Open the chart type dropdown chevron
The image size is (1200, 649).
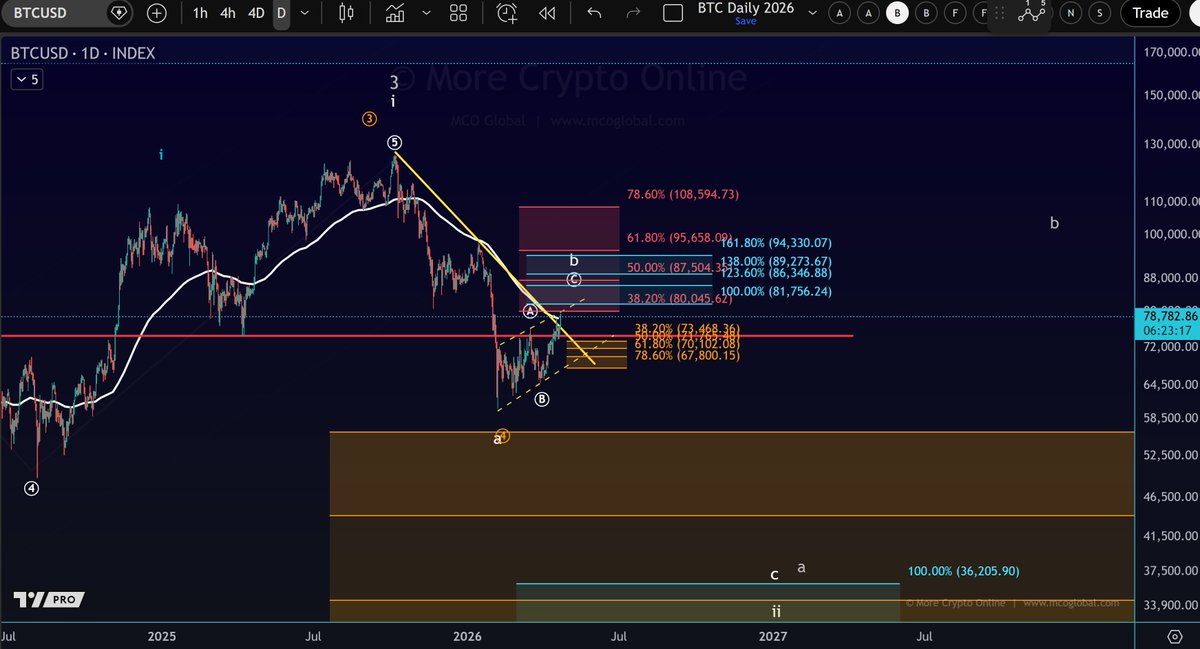tap(426, 13)
